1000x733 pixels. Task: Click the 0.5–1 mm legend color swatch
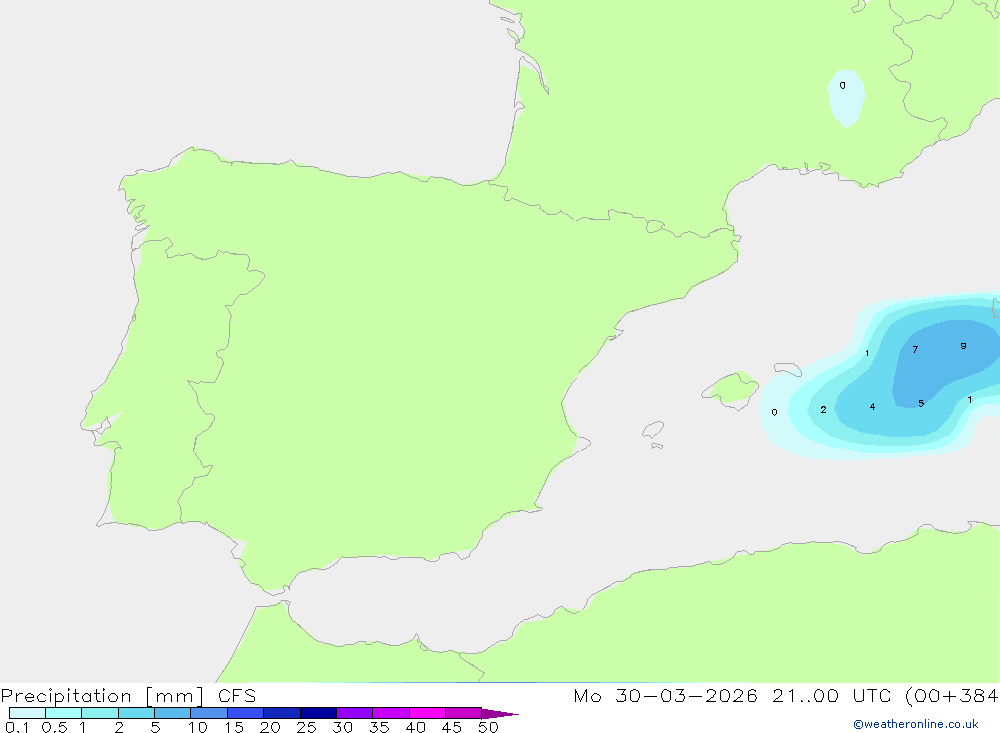point(63,713)
